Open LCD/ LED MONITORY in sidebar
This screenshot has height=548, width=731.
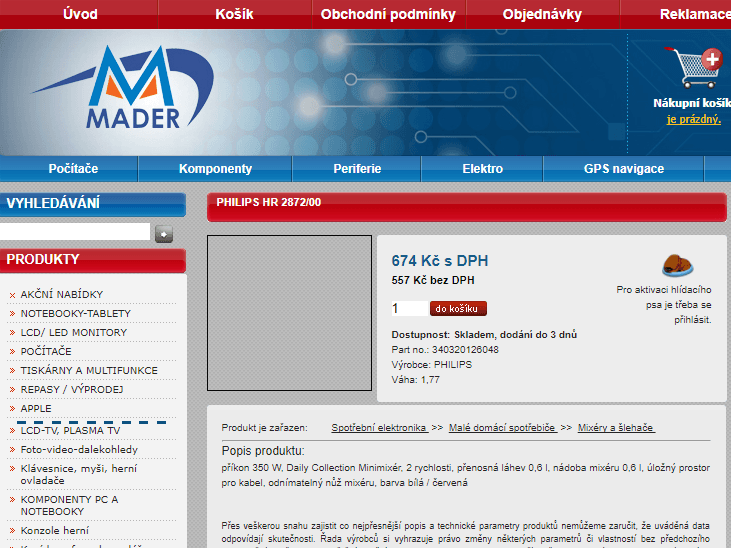click(x=74, y=333)
